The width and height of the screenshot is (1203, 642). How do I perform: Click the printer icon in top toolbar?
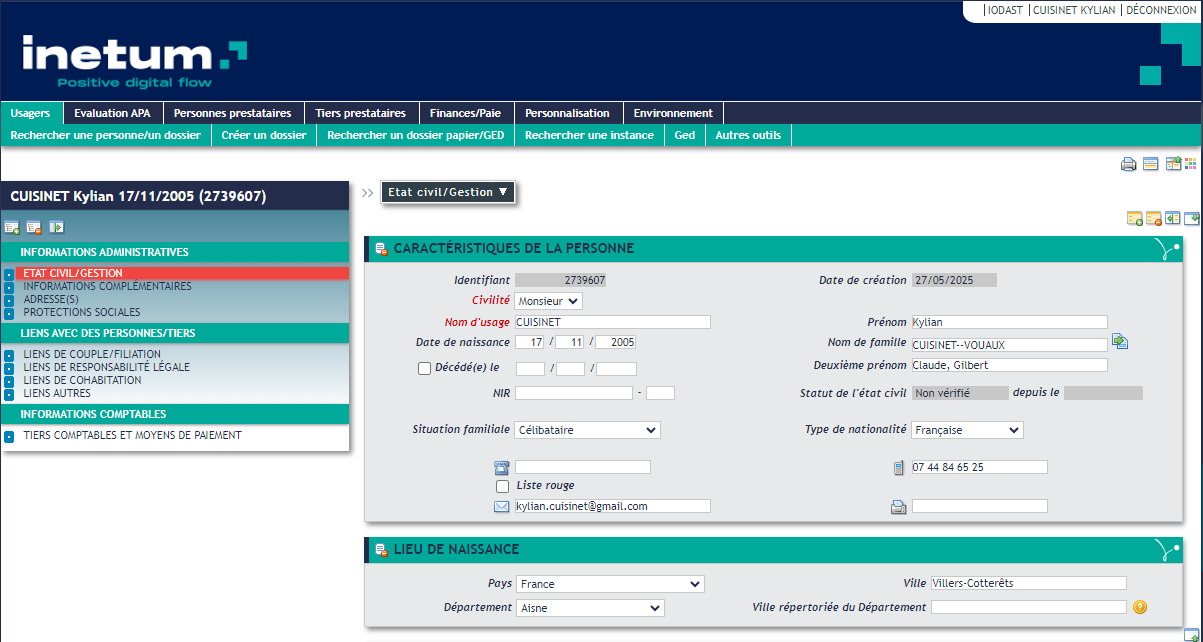[x=1128, y=165]
